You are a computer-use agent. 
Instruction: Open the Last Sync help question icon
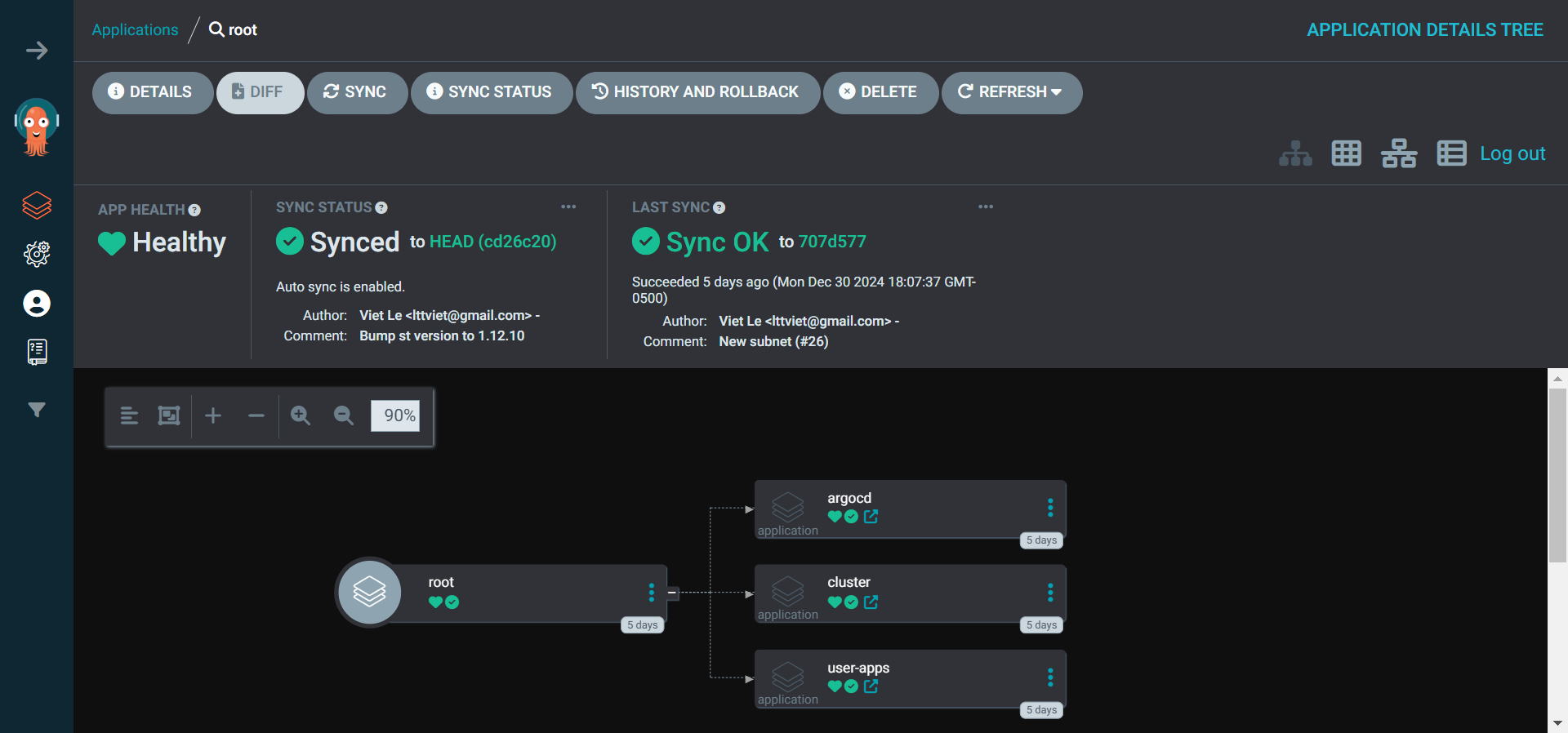pos(719,207)
